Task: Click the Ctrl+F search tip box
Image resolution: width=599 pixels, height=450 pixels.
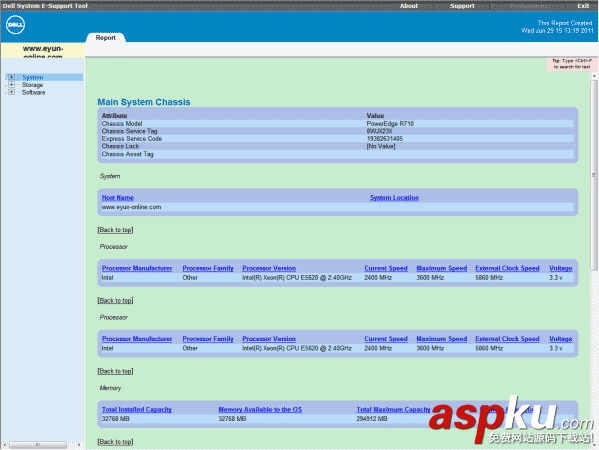Action: (x=572, y=64)
